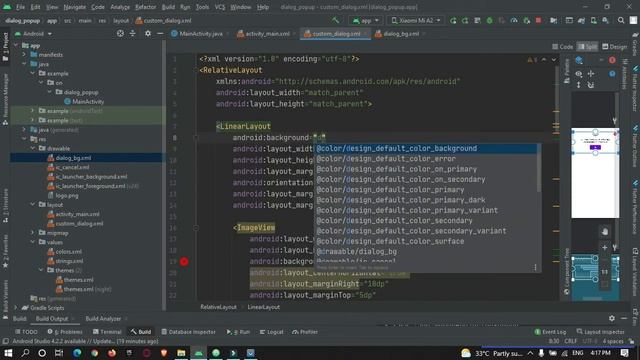Open the Refactor menu

tap(145, 7)
